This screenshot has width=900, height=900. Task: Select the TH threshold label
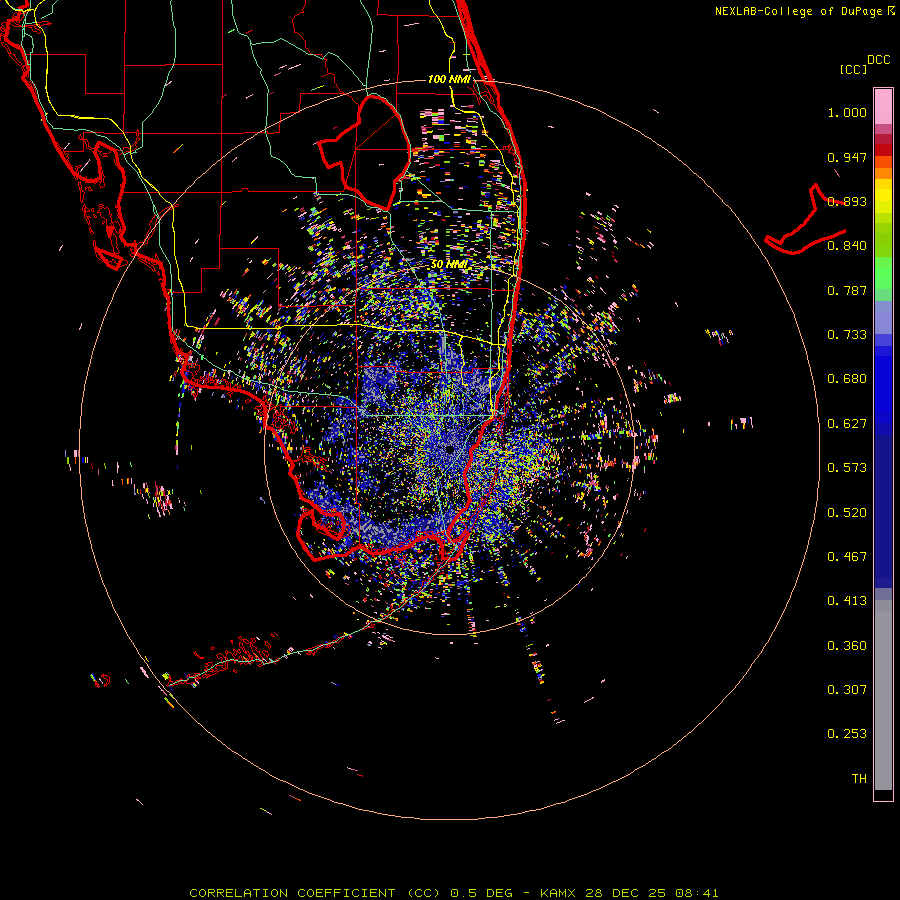tap(859, 779)
